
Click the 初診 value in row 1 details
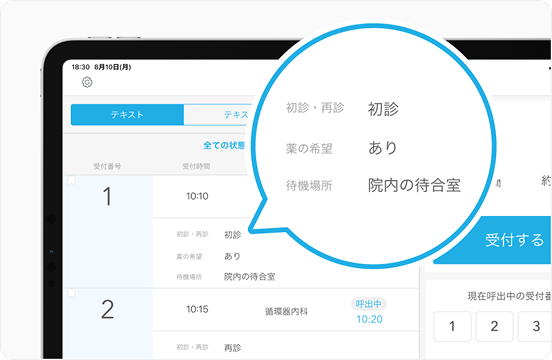pyautogui.click(x=233, y=235)
